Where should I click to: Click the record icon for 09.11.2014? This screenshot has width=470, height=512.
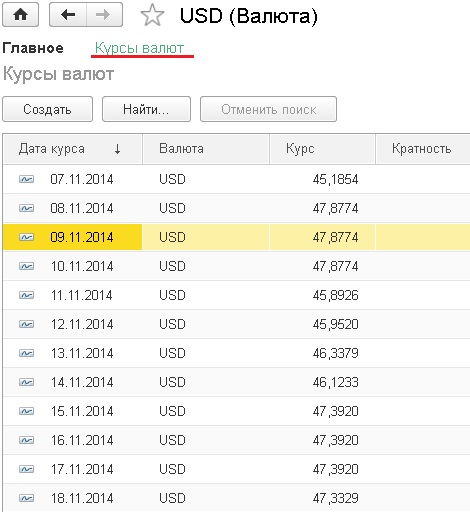click(26, 237)
